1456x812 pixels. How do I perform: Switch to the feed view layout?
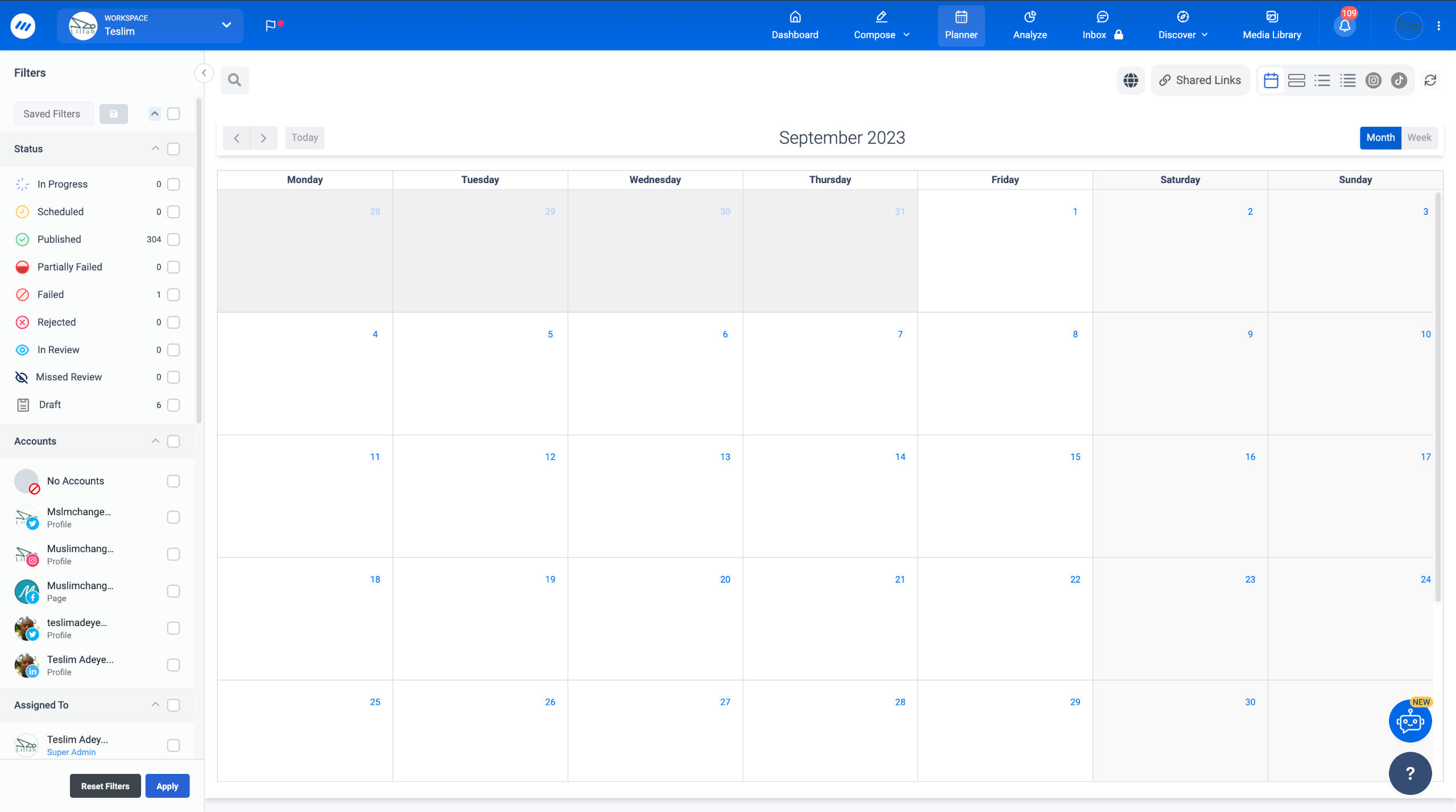[1297, 80]
